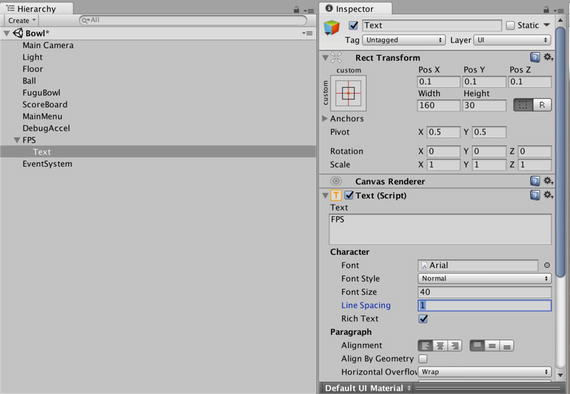This screenshot has height=394, width=570.
Task: Set horizontal alignment to right
Action: pyautogui.click(x=454, y=345)
